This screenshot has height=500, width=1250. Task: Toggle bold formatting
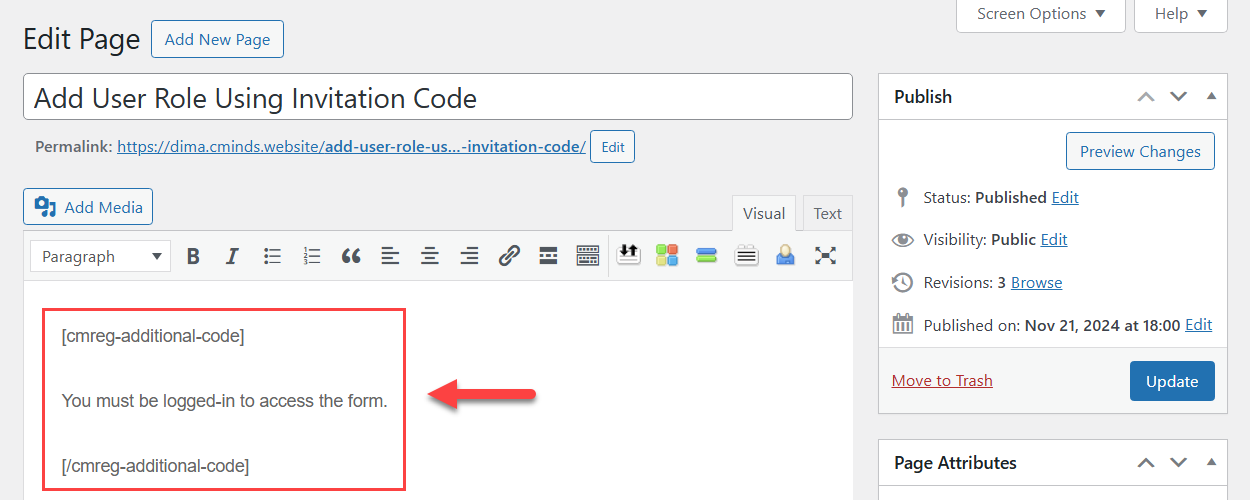coord(193,256)
